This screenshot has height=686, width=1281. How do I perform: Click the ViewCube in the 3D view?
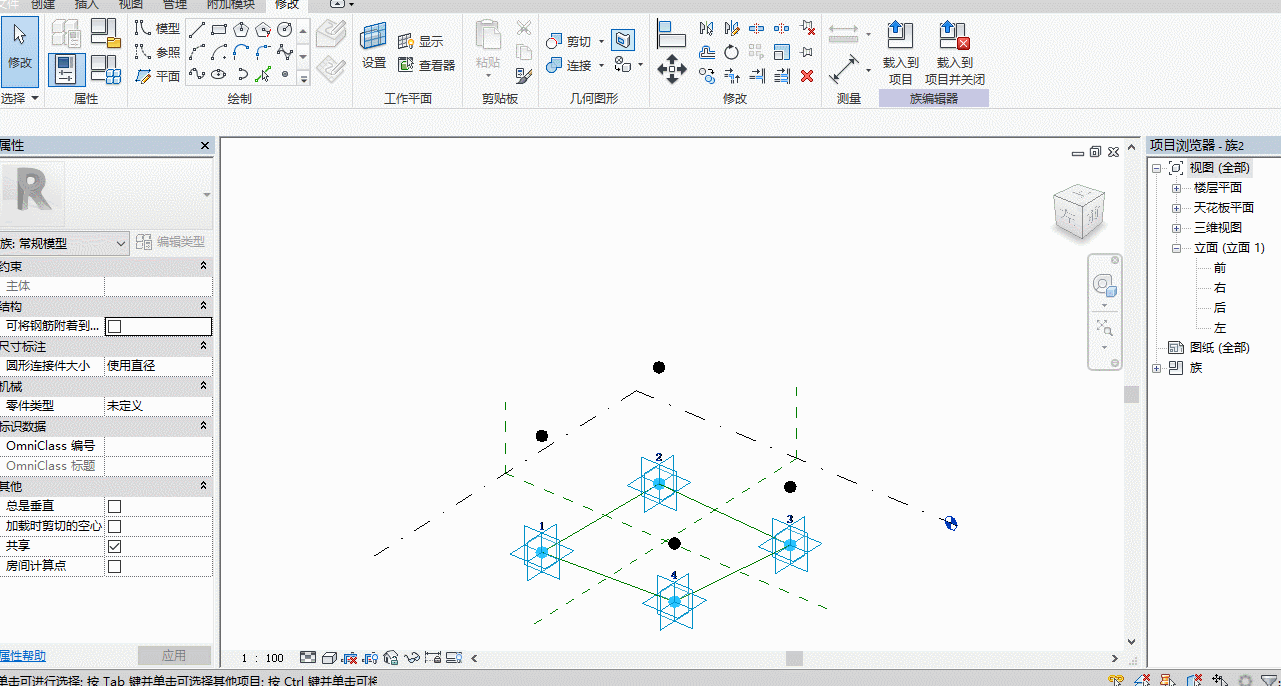point(1078,213)
